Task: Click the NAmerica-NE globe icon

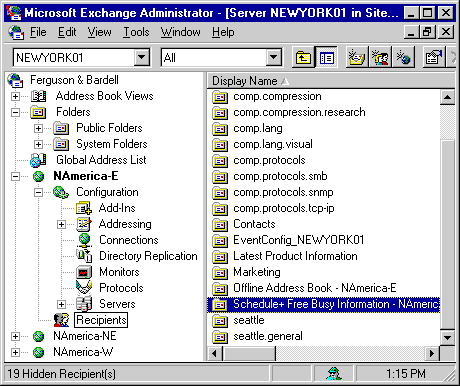Action: click(39, 336)
